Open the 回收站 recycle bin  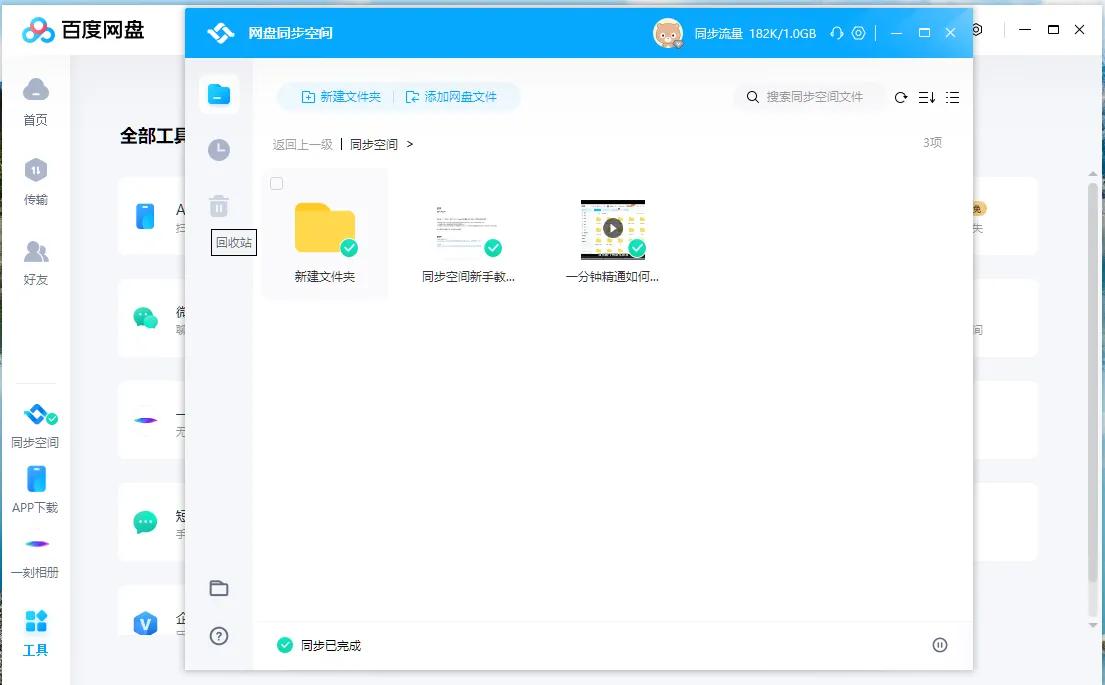[218, 205]
